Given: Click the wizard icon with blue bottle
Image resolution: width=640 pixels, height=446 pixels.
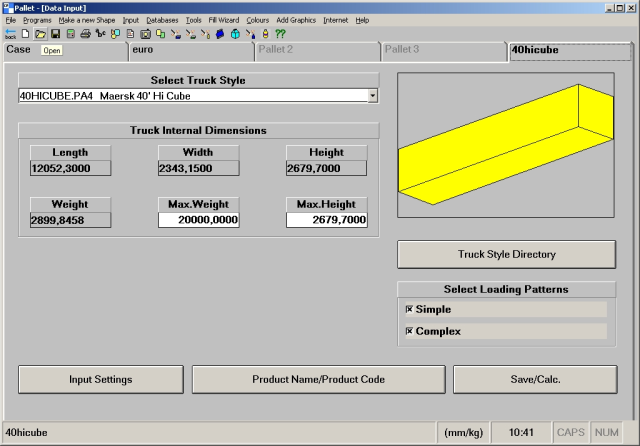Looking at the screenshot, I should point(250,34).
